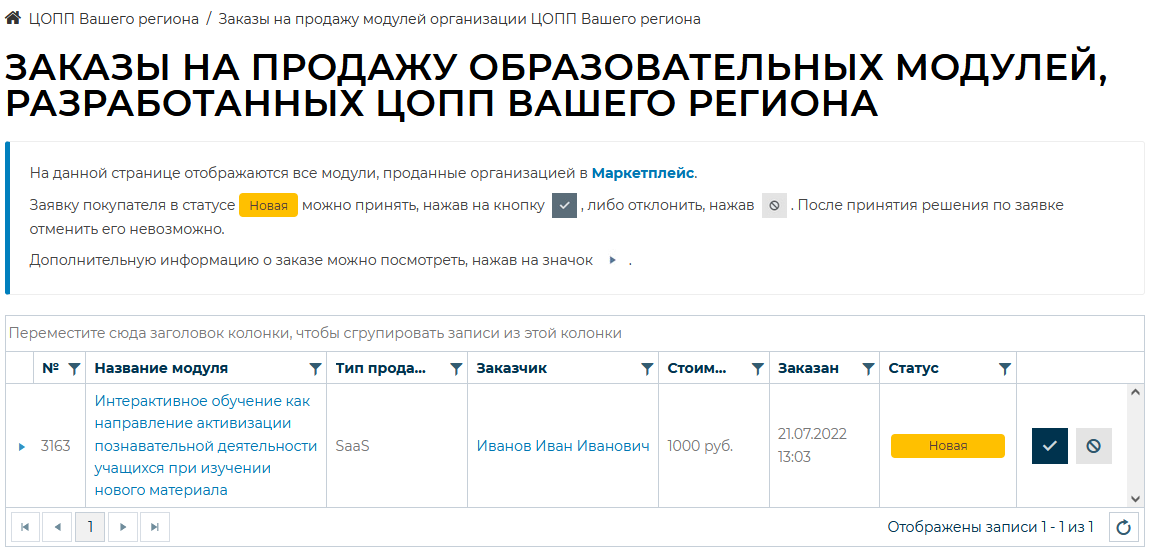1151x552 pixels.
Task: Open filter for Тип продажи column
Action: [456, 369]
